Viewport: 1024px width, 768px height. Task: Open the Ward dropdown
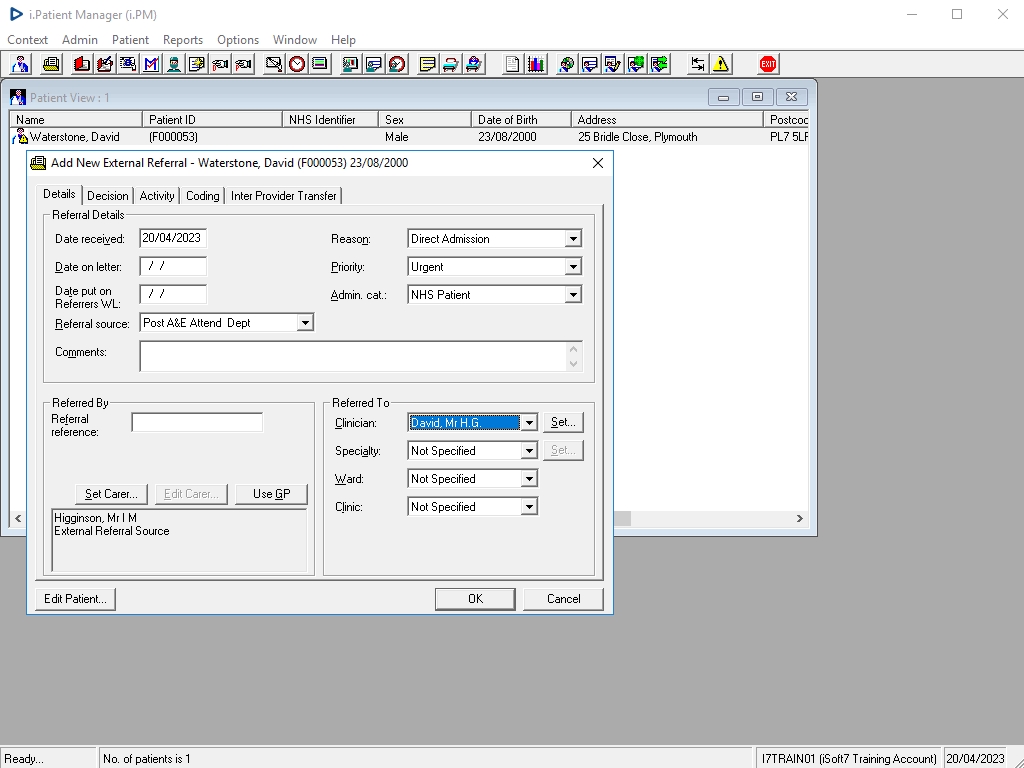pyautogui.click(x=529, y=479)
